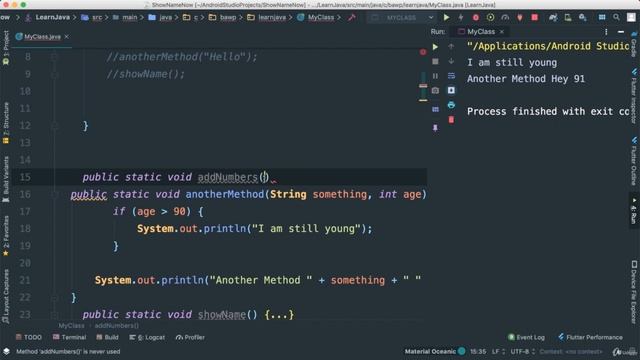Stop the process with the toolbar red square
Image resolution: width=640 pixels, height=360 pixels.
click(x=534, y=18)
